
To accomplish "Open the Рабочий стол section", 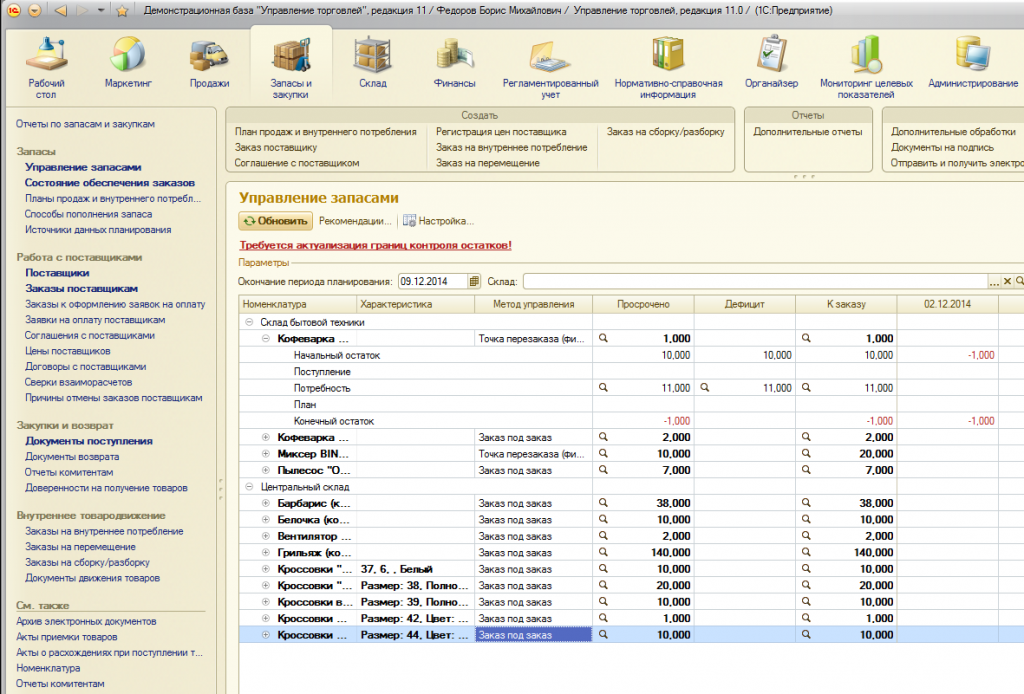I will point(46,67).
